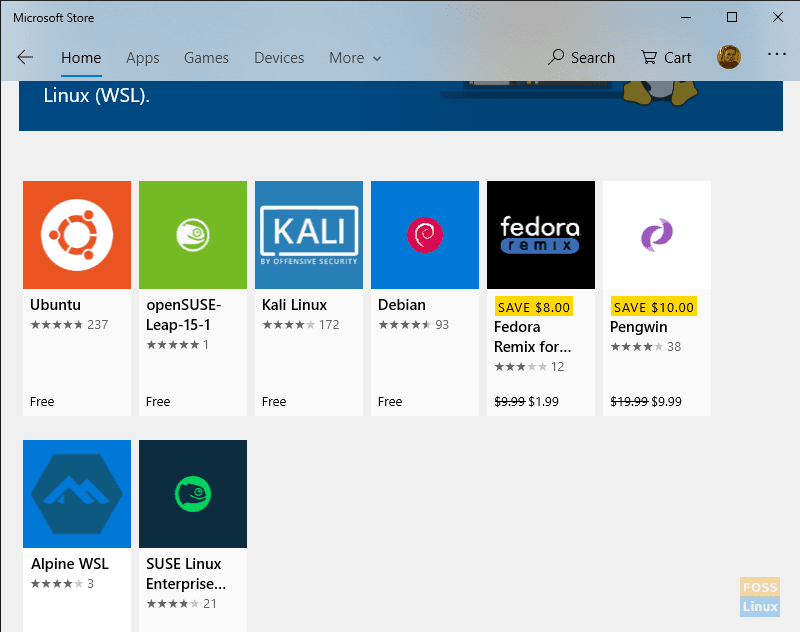Close the Microsoft Store window

(778, 17)
